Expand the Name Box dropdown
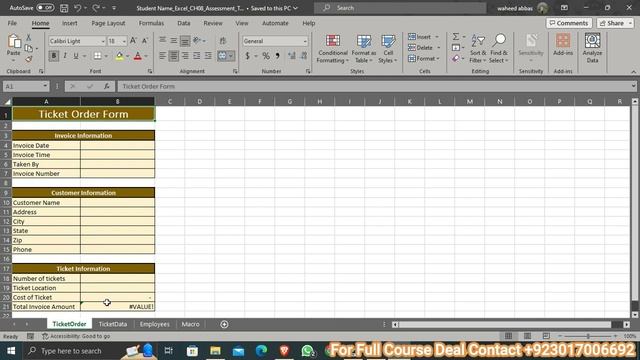The width and height of the screenshot is (640, 360). click(x=45, y=86)
